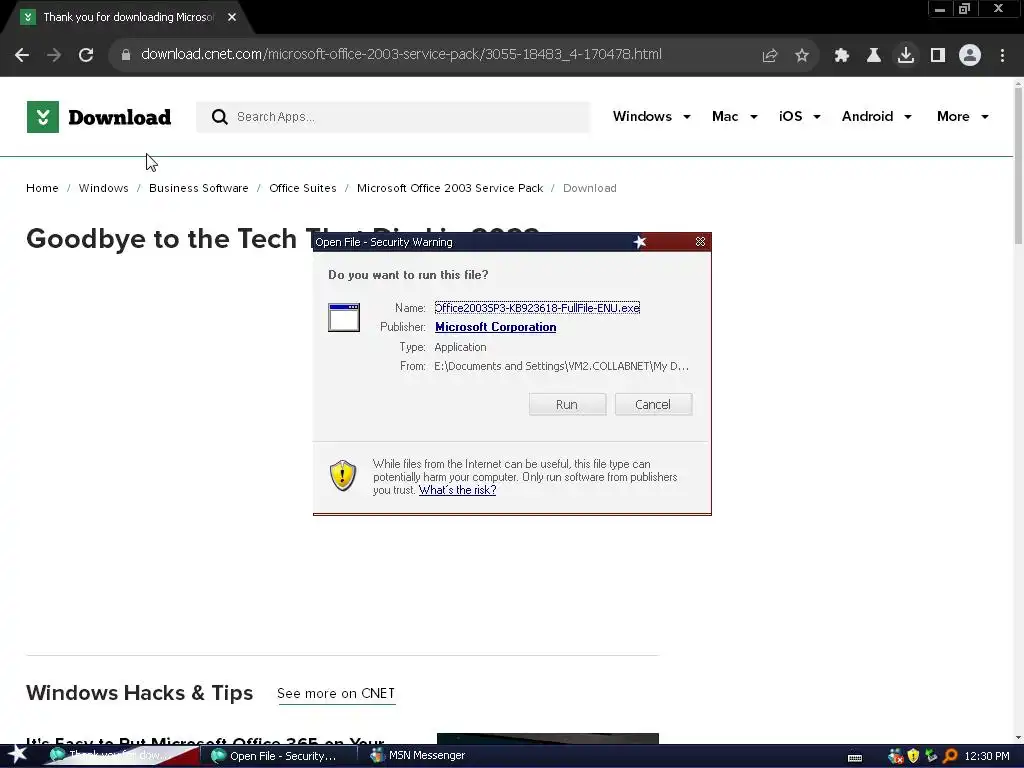
Task: Click the 'Download' breadcrumb text
Action: pyautogui.click(x=590, y=188)
